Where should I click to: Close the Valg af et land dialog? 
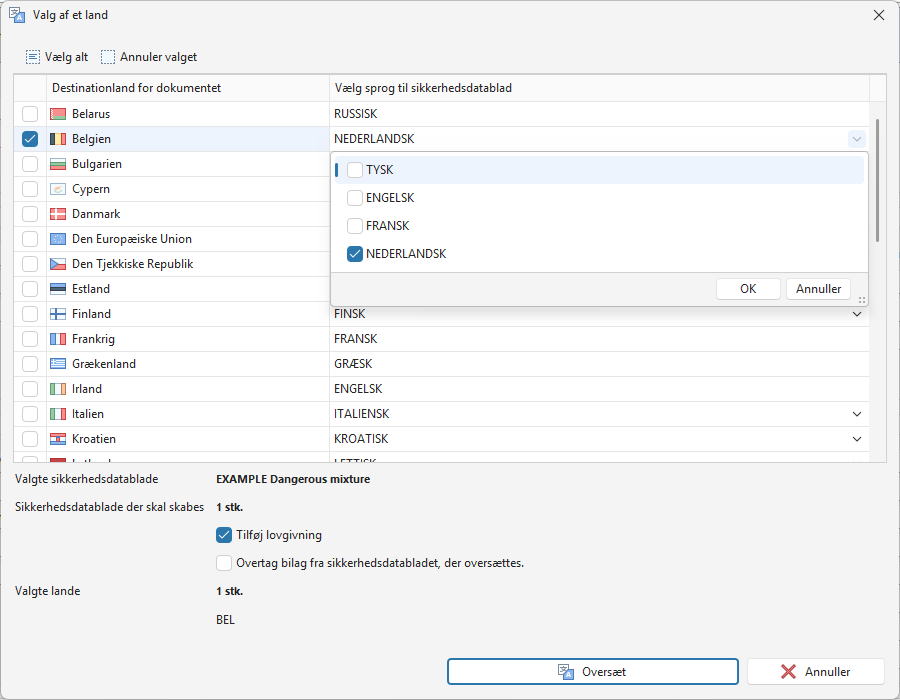point(878,15)
